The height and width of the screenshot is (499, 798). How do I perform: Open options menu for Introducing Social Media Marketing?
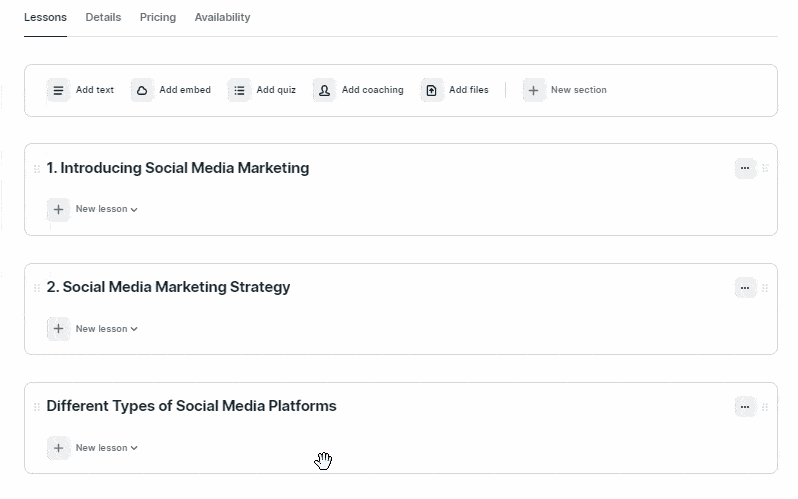click(745, 168)
